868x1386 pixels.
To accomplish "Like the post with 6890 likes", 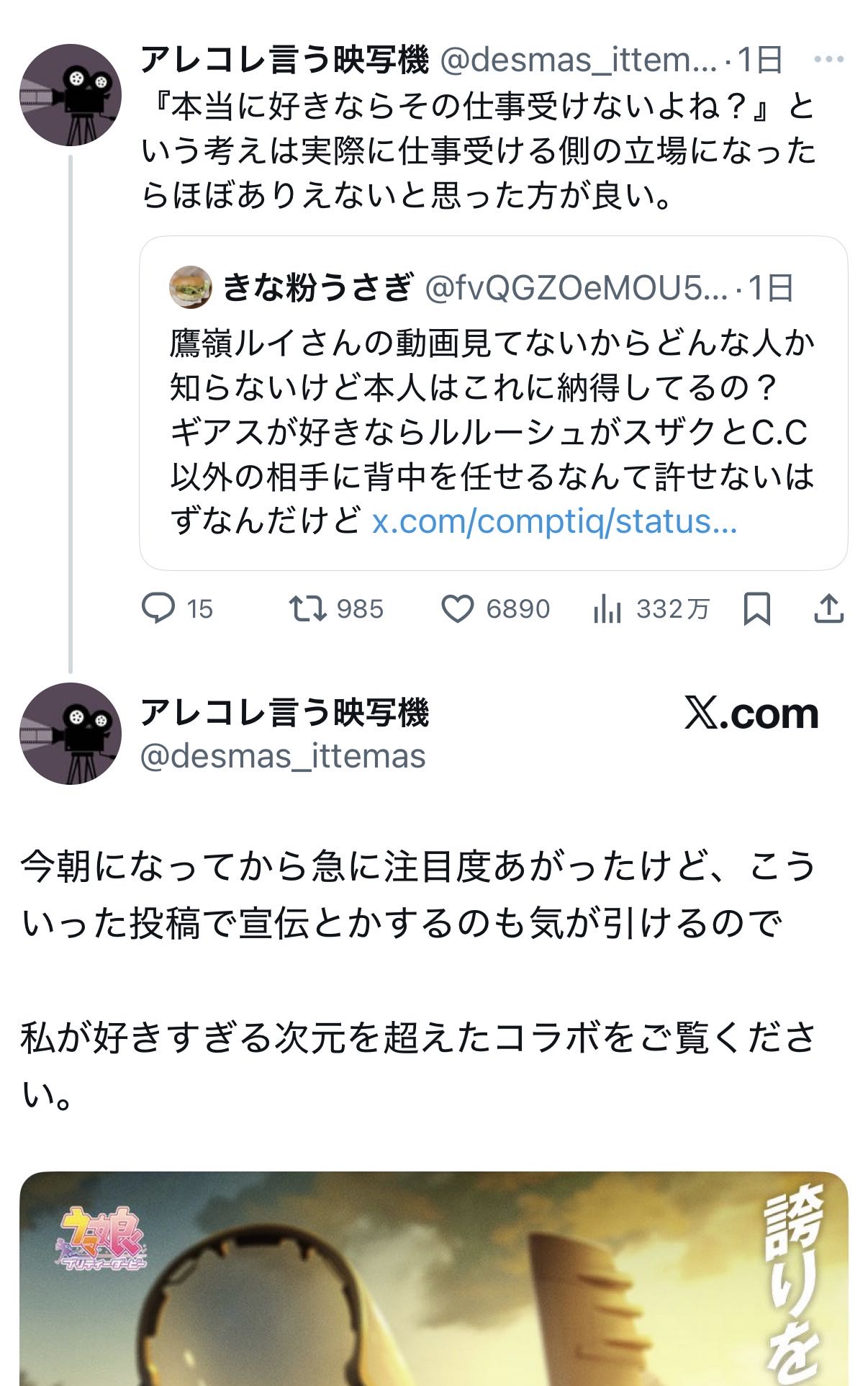I will [x=458, y=608].
